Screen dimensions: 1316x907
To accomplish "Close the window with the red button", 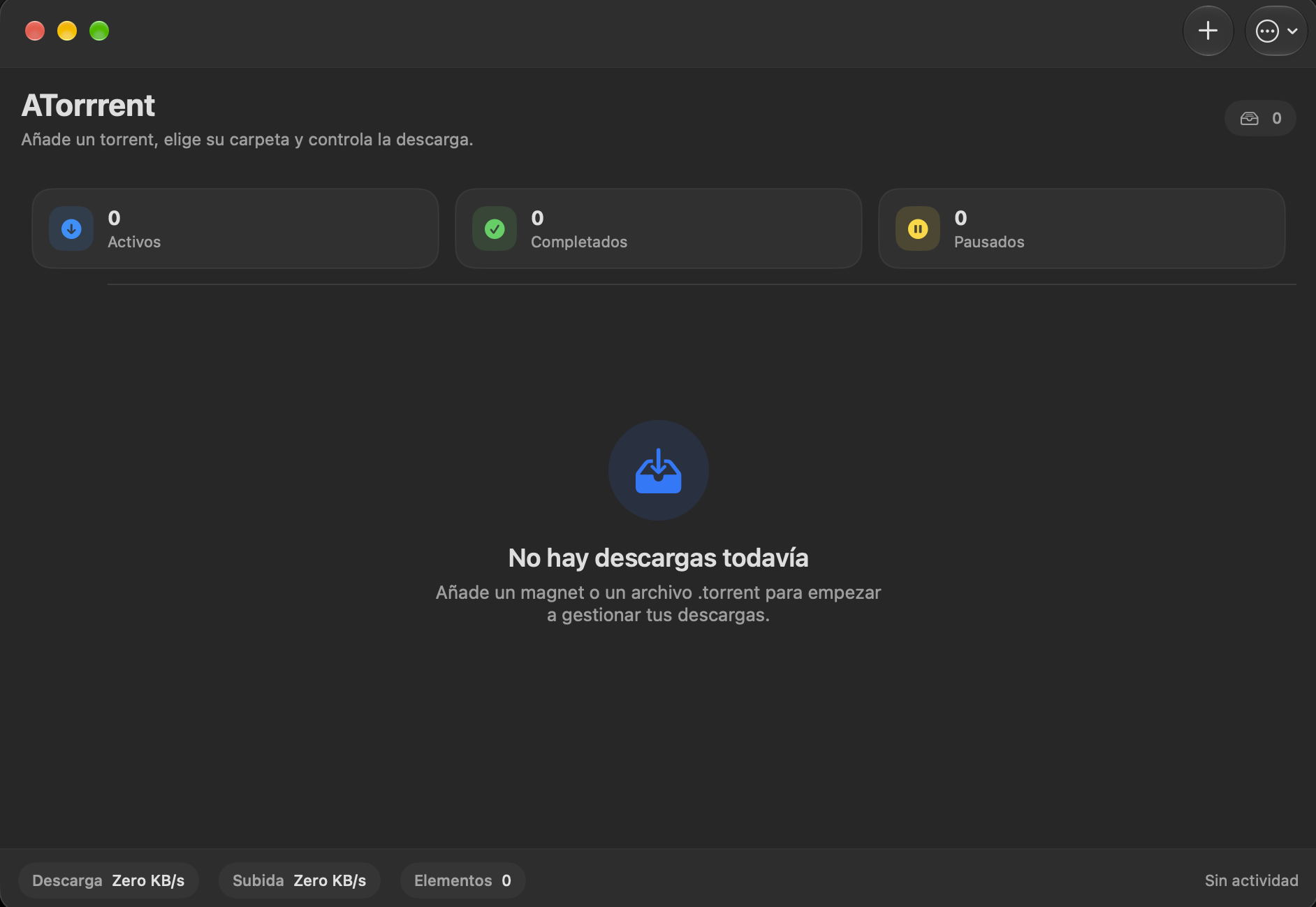I will 35,31.
